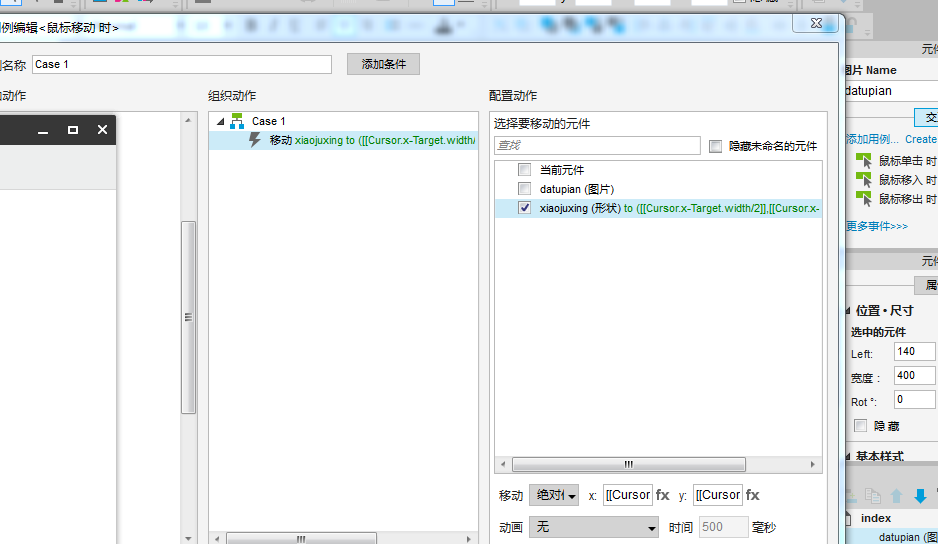This screenshot has height=544, width=938.
Task: Click the widget list horizontal scrollbar thumb
Action: click(629, 464)
